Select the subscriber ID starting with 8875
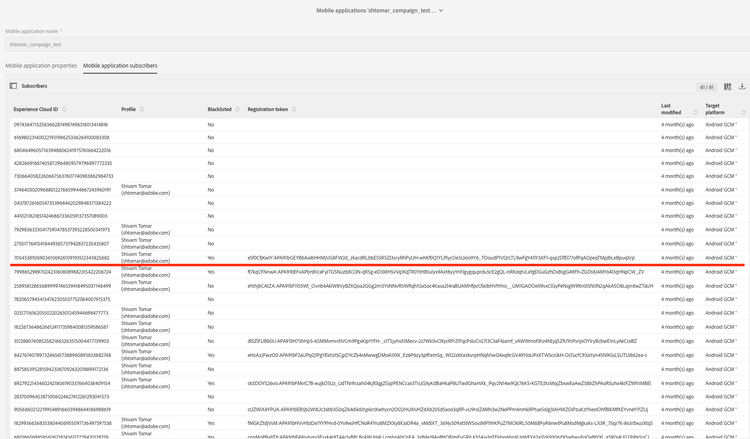Image resolution: width=750 pixels, height=439 pixels. (x=61, y=370)
